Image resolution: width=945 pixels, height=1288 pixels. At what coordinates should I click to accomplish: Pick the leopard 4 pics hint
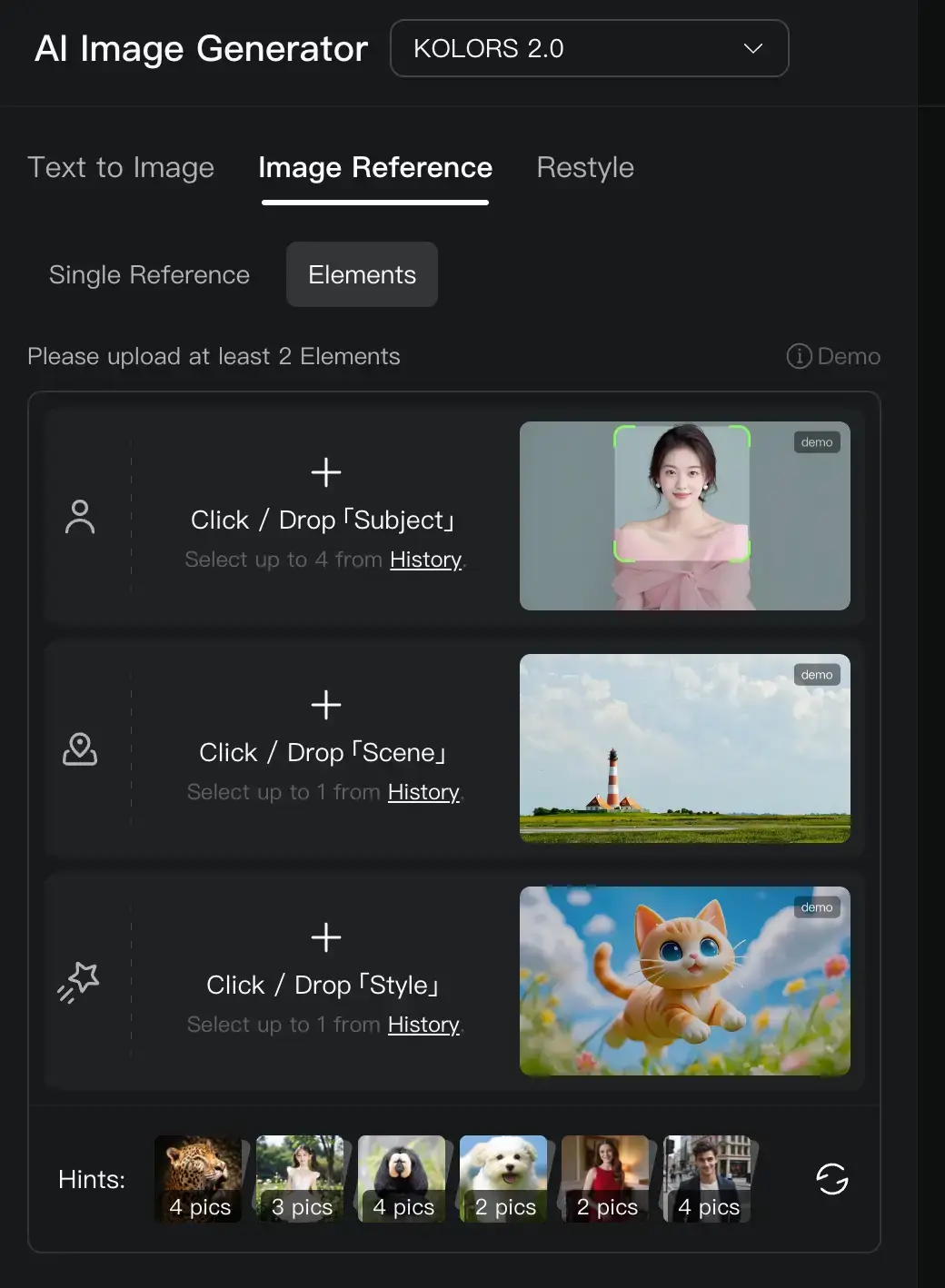tap(200, 1179)
